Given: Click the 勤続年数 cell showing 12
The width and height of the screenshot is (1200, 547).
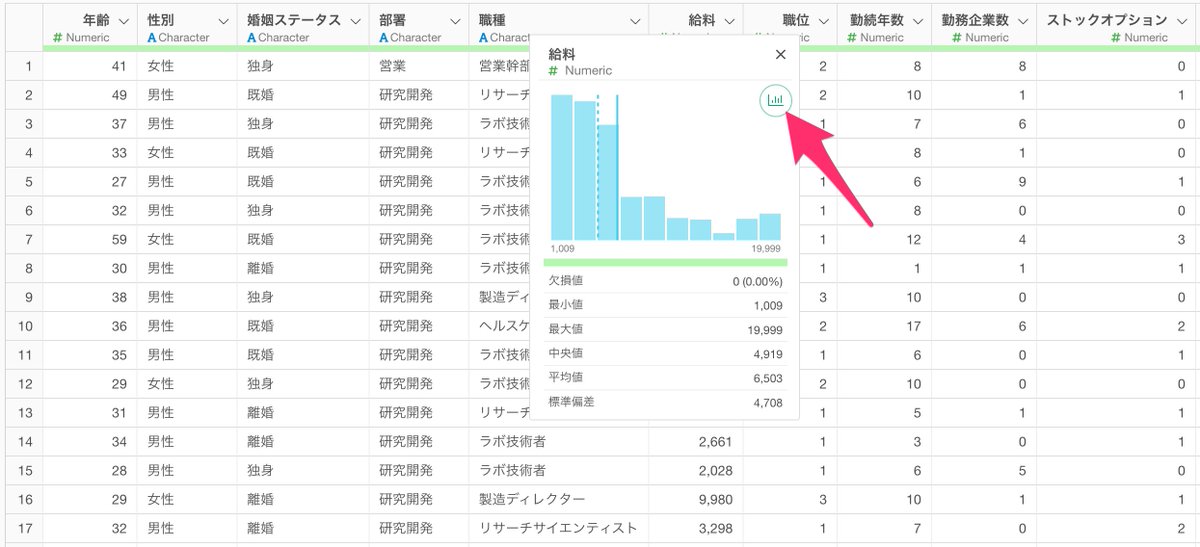Looking at the screenshot, I should tap(884, 240).
